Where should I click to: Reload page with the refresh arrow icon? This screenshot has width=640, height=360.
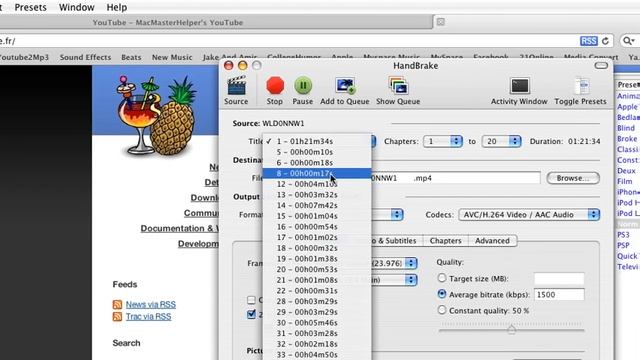click(606, 41)
